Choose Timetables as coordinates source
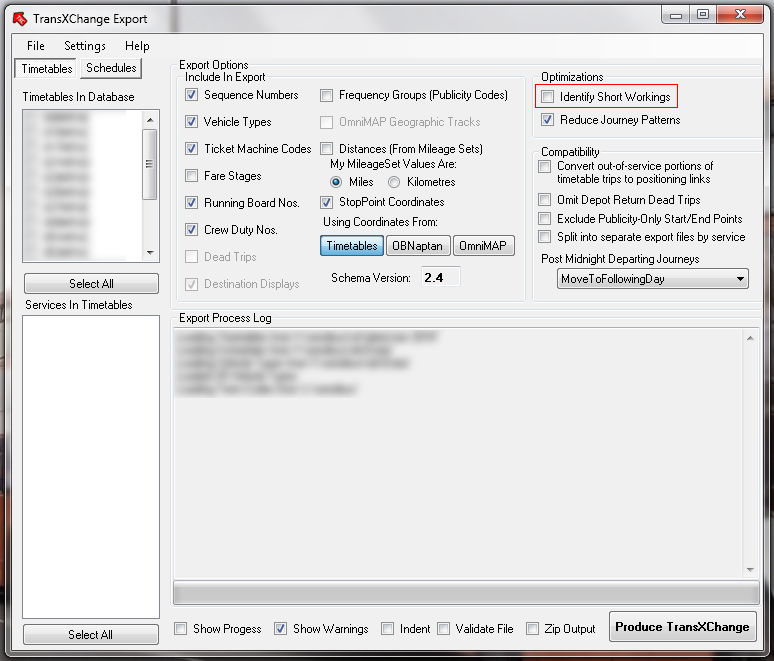 point(352,245)
